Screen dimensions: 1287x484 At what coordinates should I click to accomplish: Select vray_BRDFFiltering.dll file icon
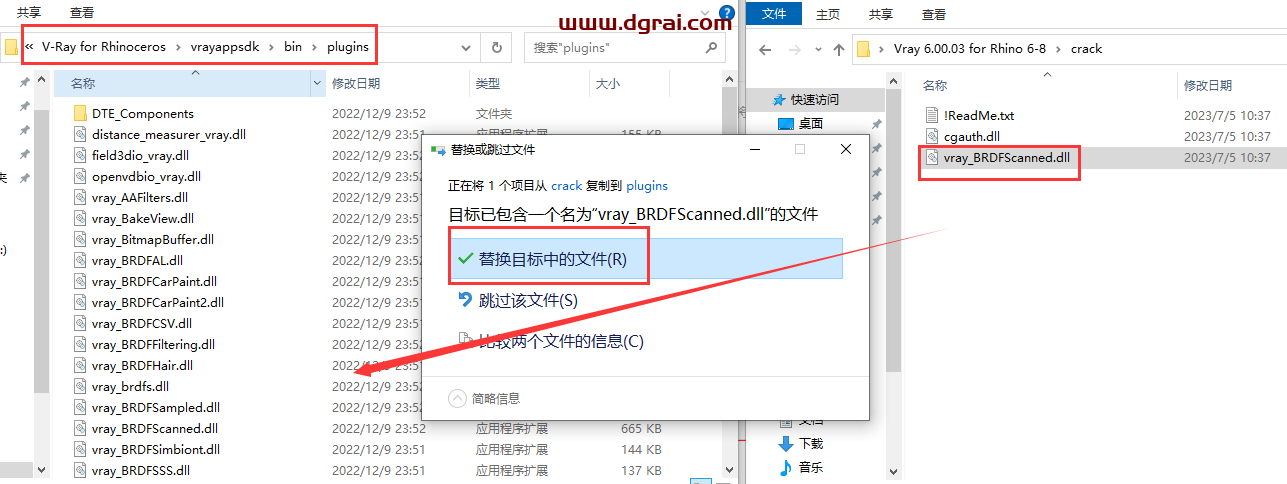pyautogui.click(x=81, y=344)
